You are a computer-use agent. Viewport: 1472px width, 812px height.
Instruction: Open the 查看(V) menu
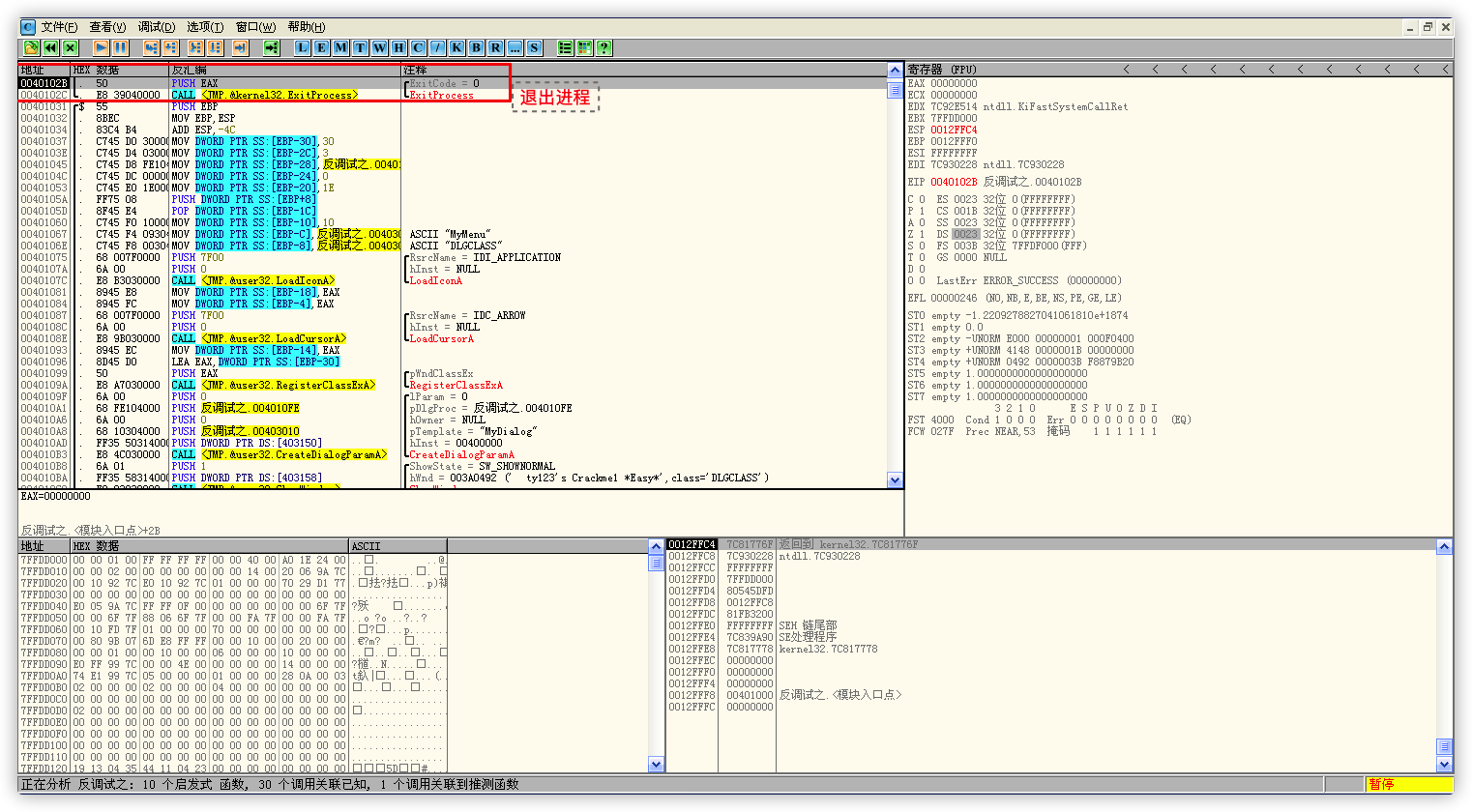tap(107, 27)
